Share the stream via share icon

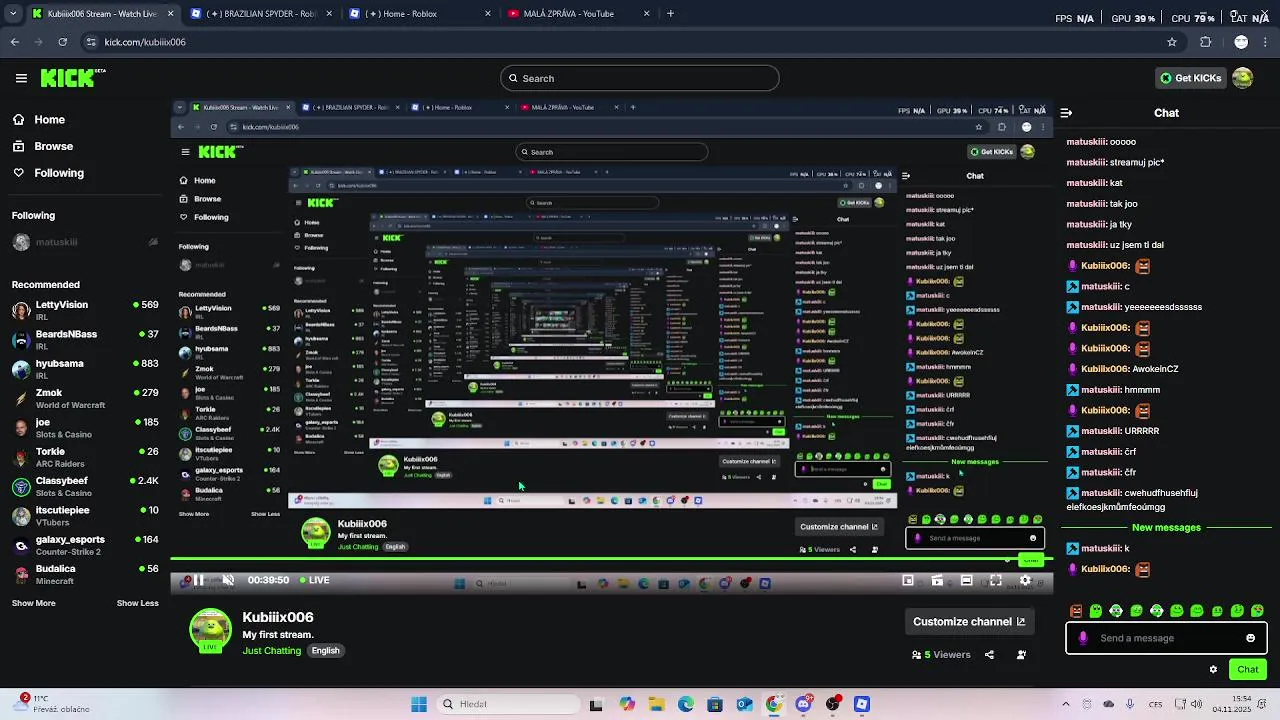point(989,655)
